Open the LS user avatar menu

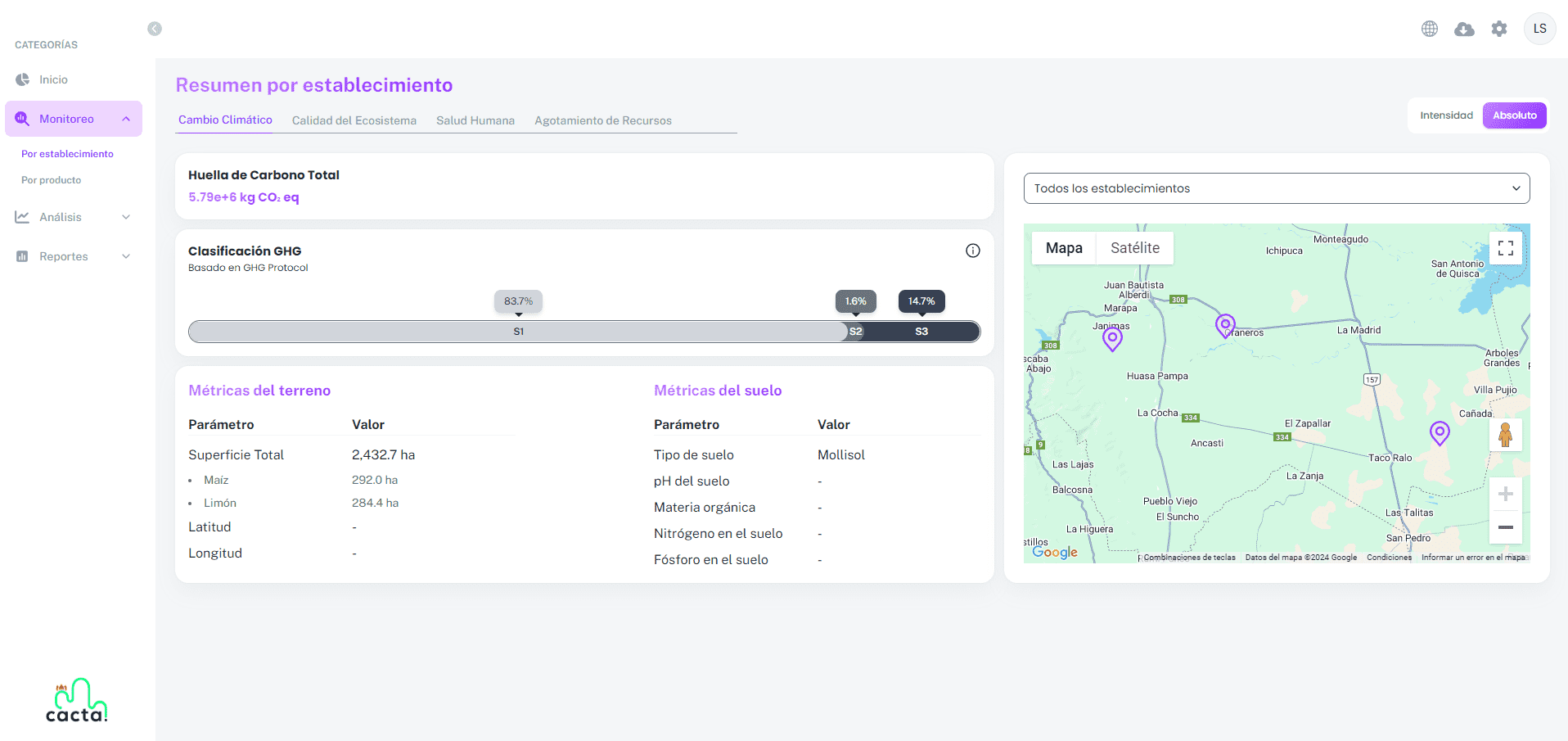coord(1539,29)
